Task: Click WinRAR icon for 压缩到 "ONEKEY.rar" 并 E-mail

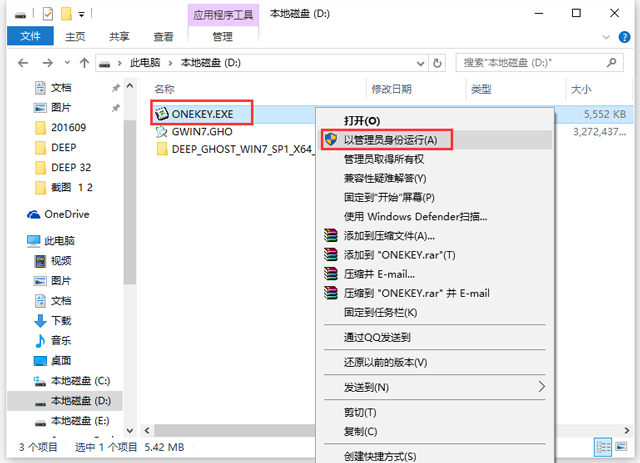Action: [331, 293]
